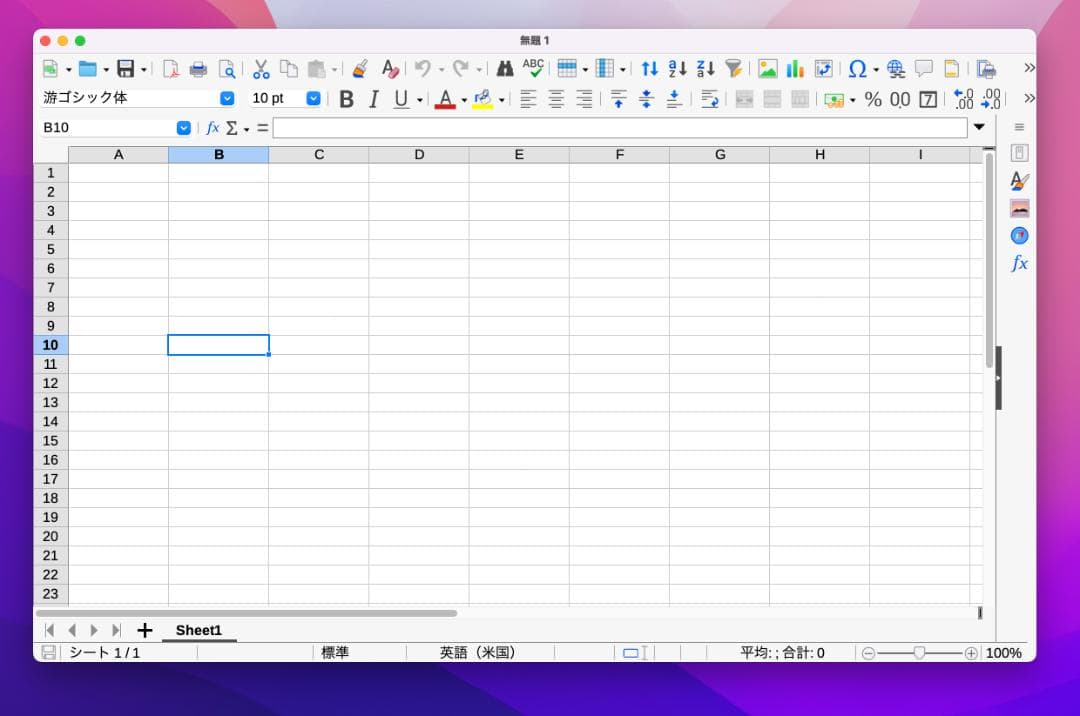Export as PDF from the toolbar
Screen dimensions: 1080x716
pos(171,69)
